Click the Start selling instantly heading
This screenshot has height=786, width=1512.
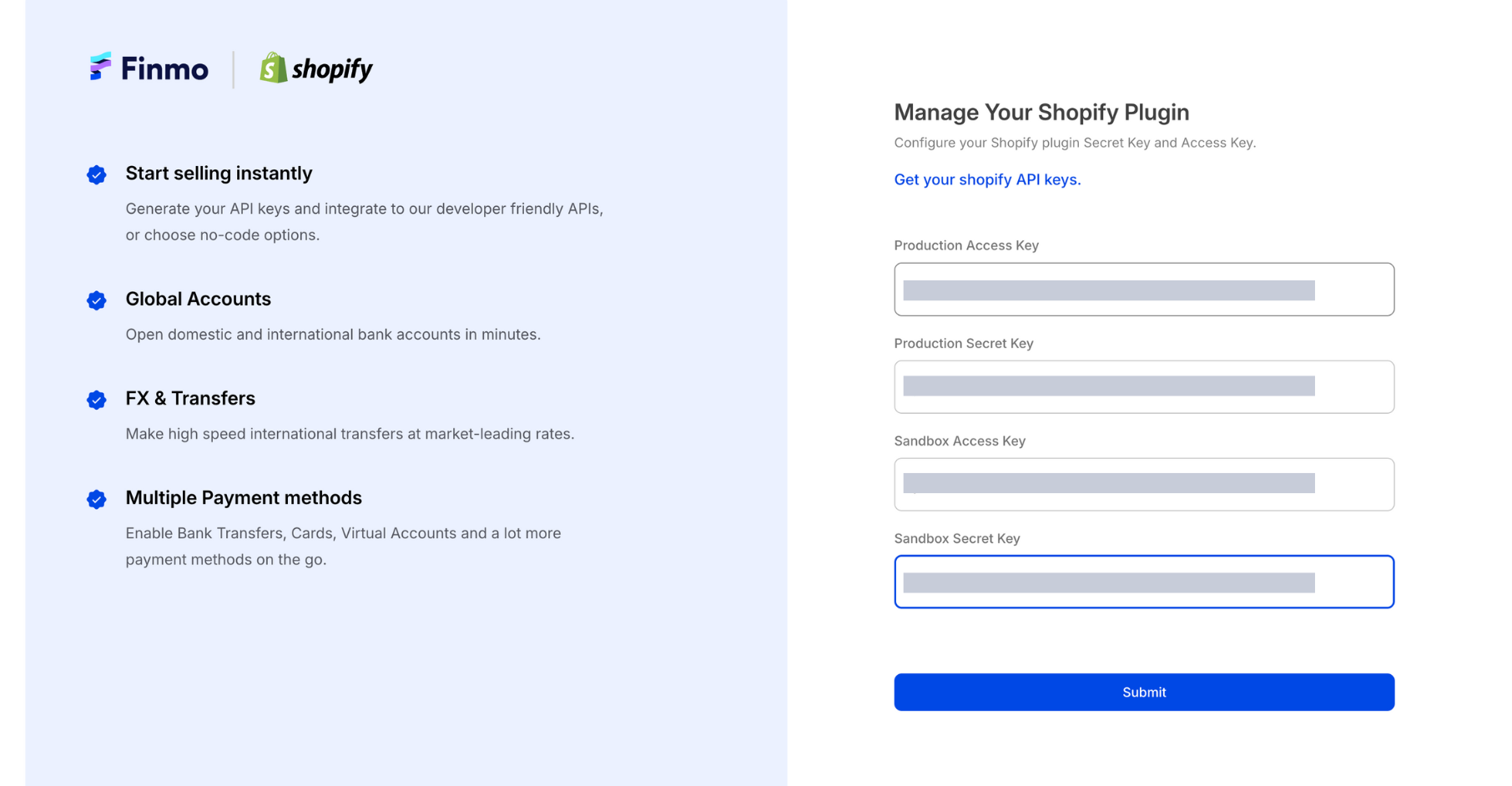point(219,174)
